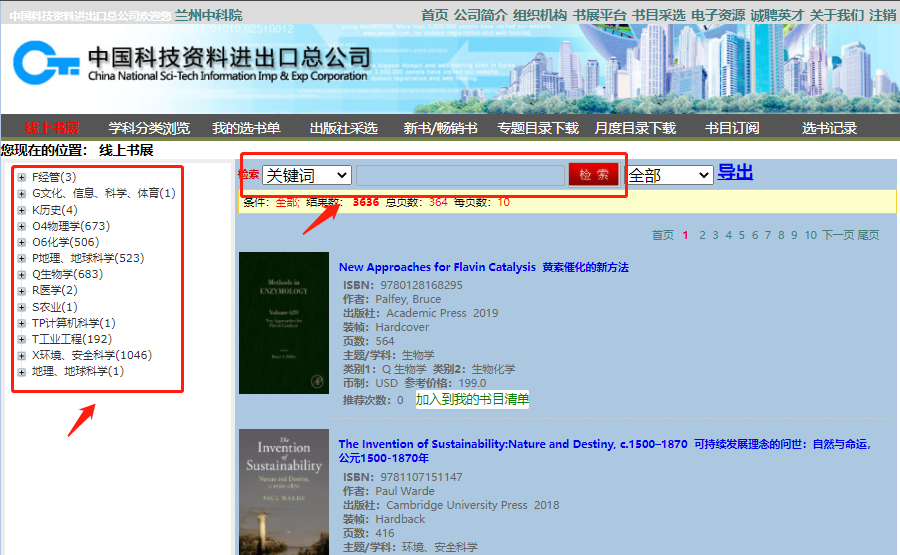
Task: Go to results page 2
Action: [x=702, y=235]
